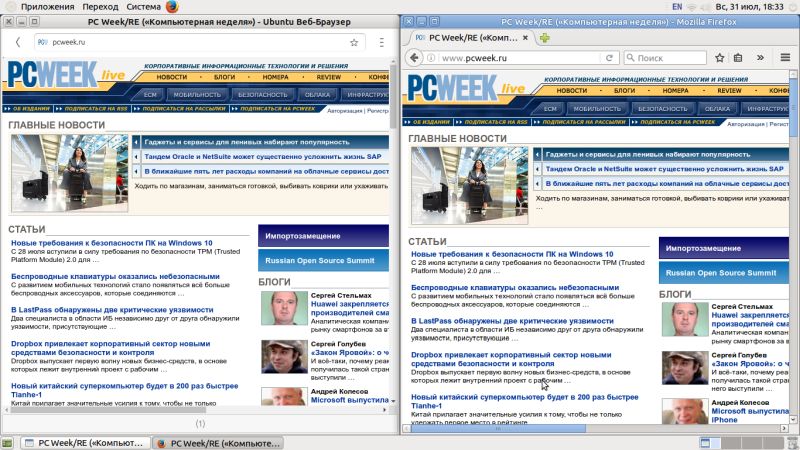This screenshot has height=450, width=800.
Task: Open LastPass vulnerabilities article in Ubuntu browser
Action: (x=112, y=310)
